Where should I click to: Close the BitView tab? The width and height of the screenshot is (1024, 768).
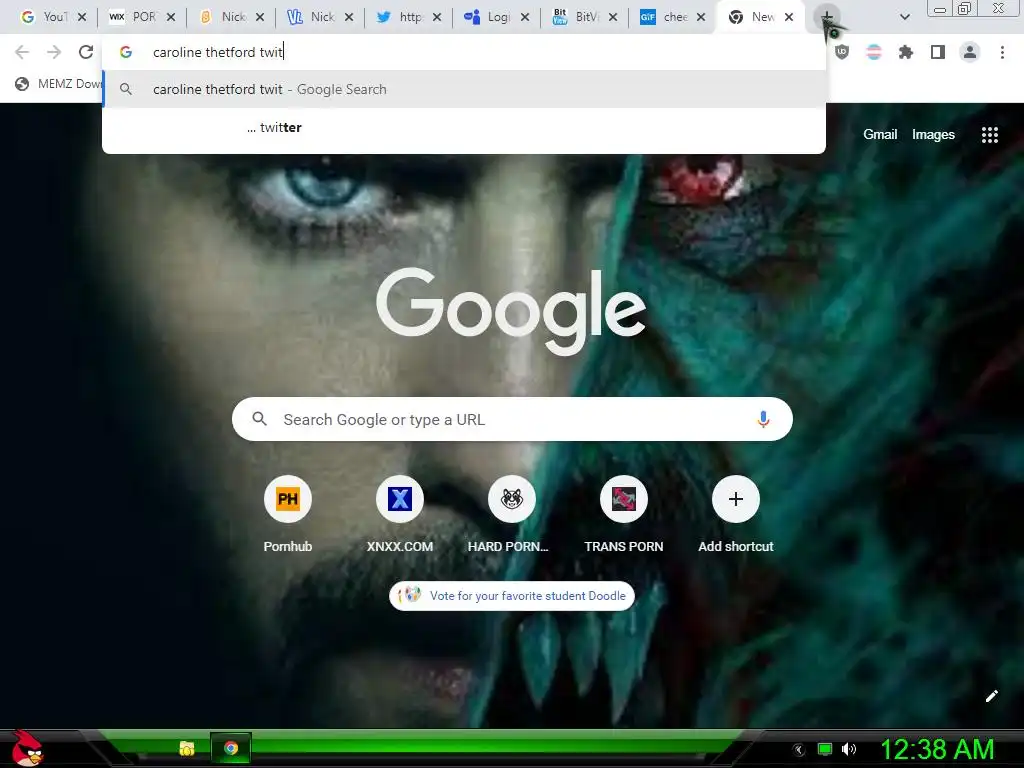(613, 17)
